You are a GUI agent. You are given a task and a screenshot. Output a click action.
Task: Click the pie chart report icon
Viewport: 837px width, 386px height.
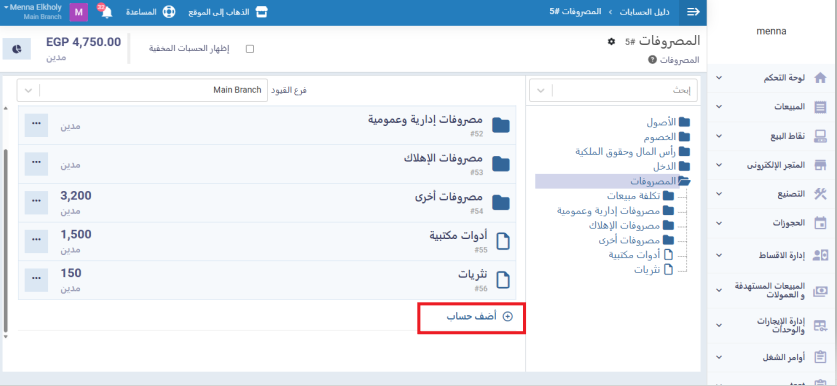pyautogui.click(x=17, y=49)
